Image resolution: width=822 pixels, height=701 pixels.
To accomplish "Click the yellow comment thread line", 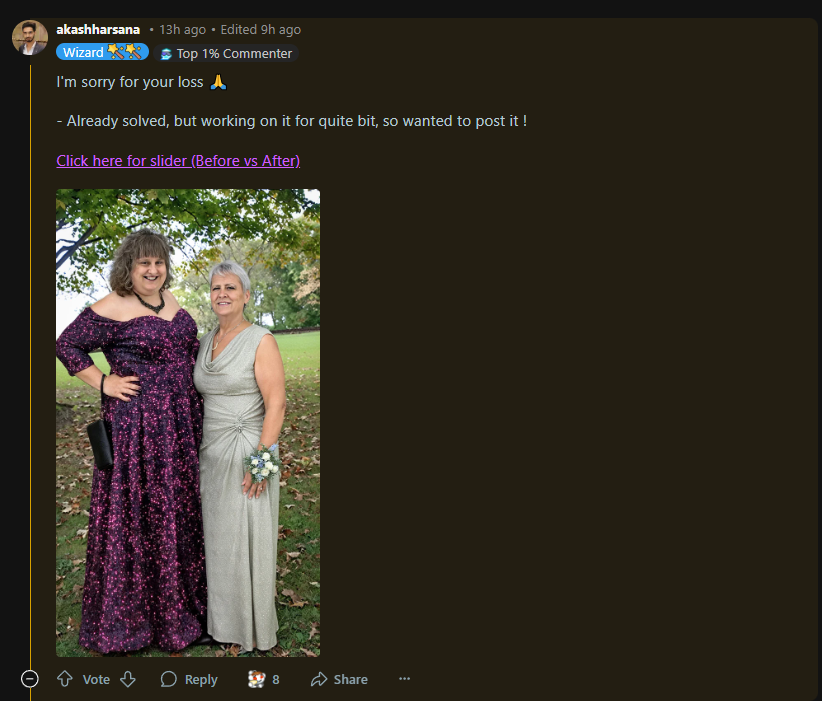I will [30, 367].
